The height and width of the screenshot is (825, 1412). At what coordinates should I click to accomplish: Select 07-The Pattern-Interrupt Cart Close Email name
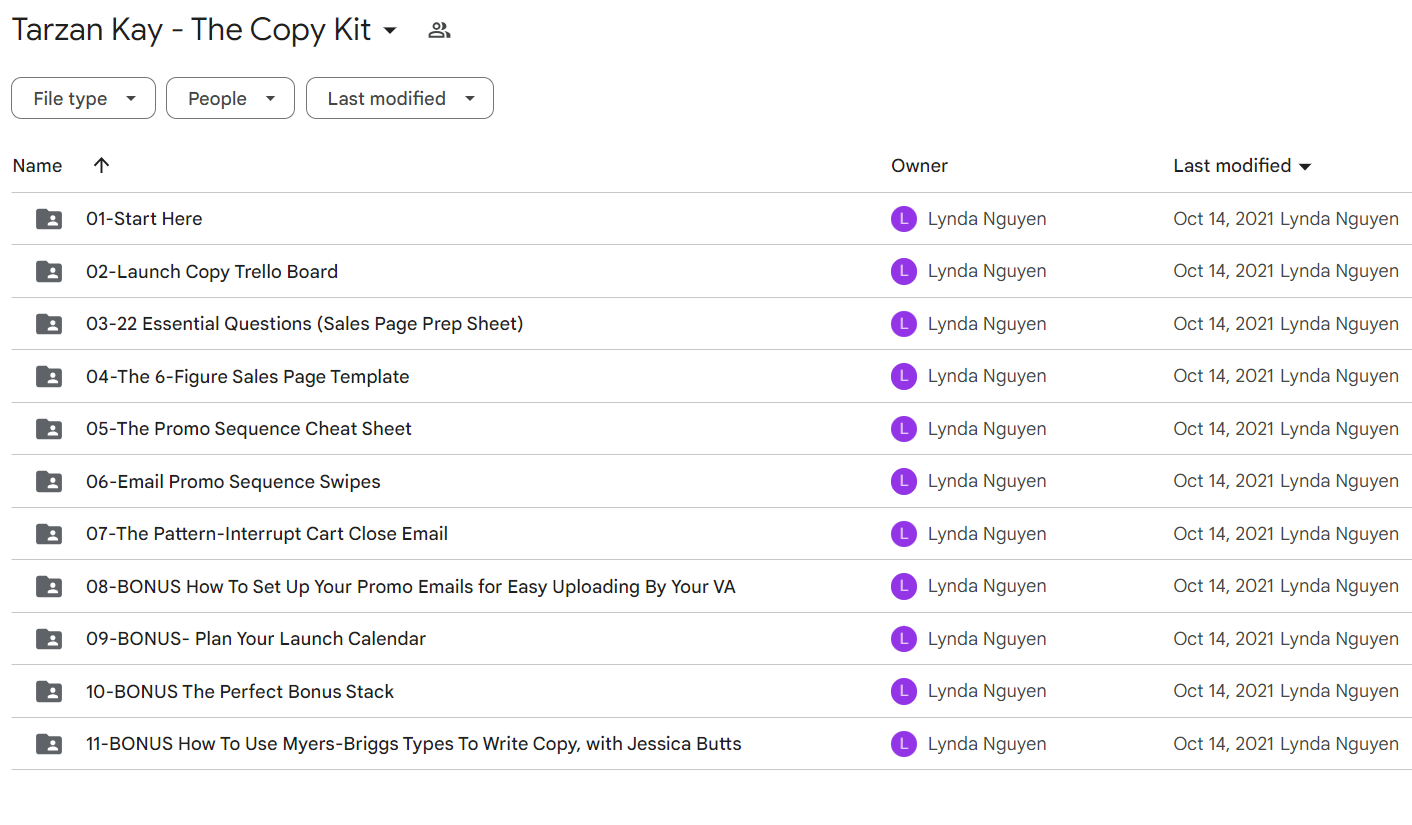(267, 534)
